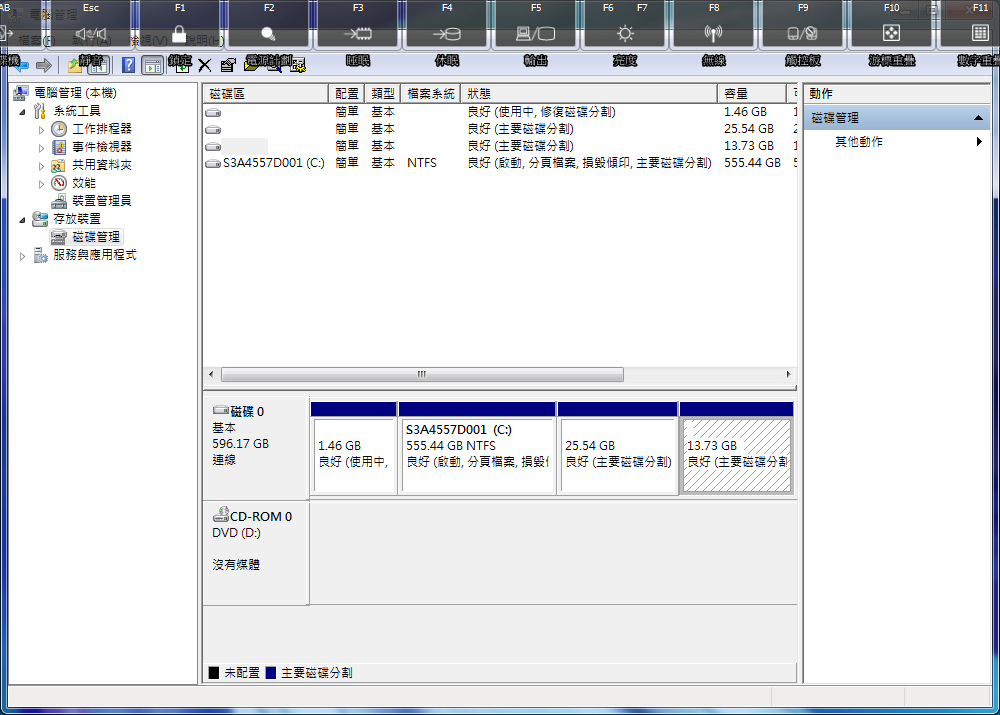Click the right scroll arrow of volume list
The height and width of the screenshot is (715, 1000).
[788, 374]
